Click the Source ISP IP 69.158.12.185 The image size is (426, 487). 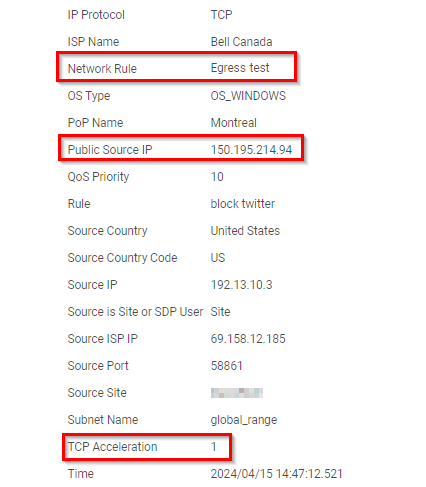[248, 339]
